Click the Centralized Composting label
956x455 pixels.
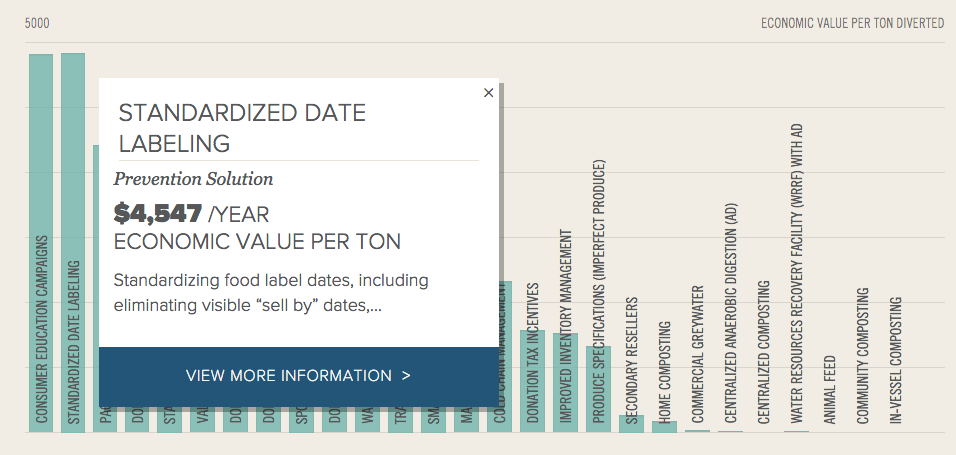(x=763, y=352)
